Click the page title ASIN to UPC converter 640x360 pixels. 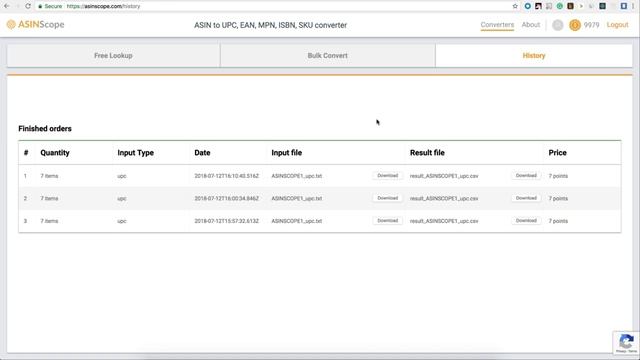[x=270, y=25]
